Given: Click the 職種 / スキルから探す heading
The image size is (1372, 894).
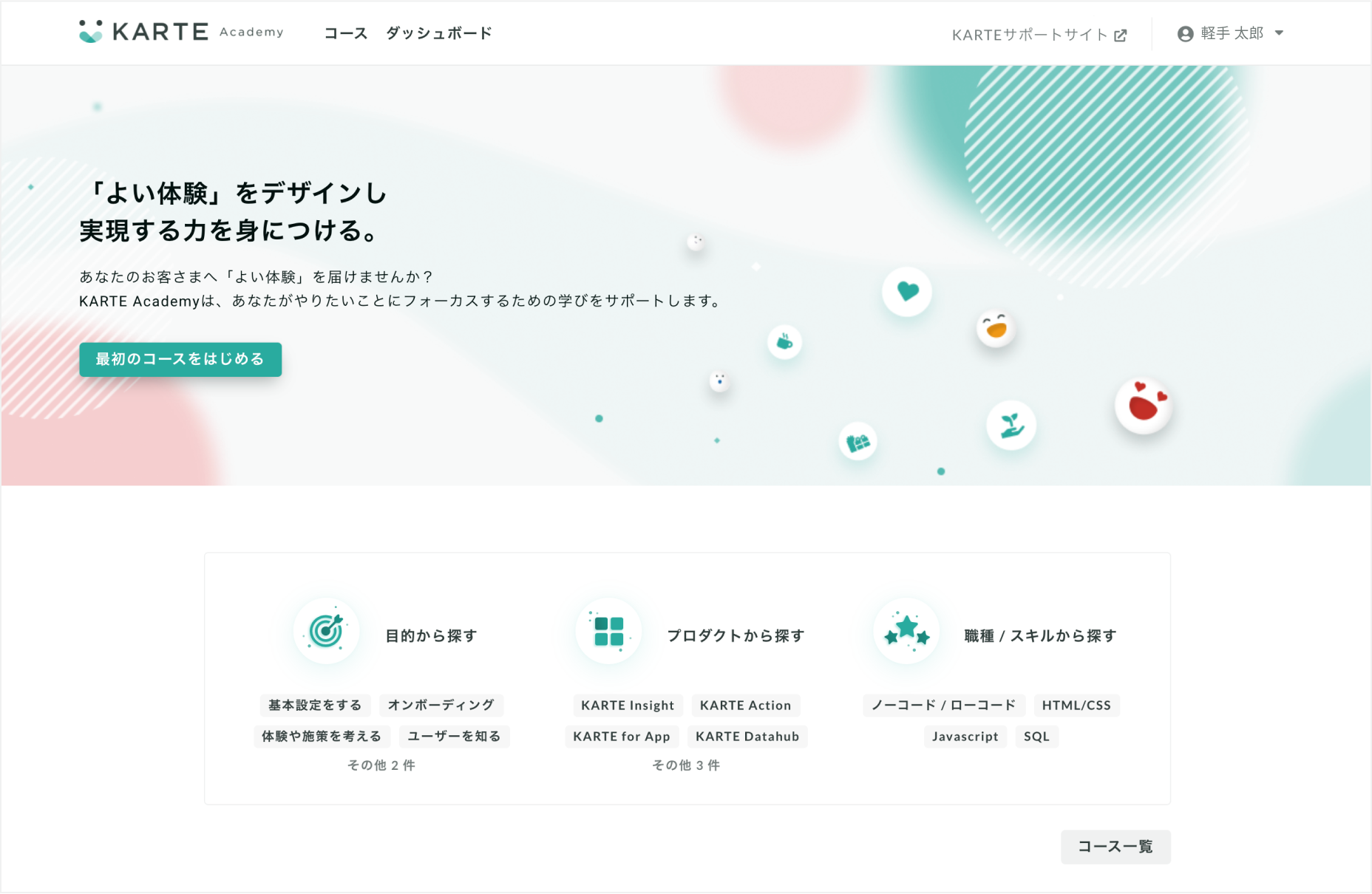Looking at the screenshot, I should 1041,635.
